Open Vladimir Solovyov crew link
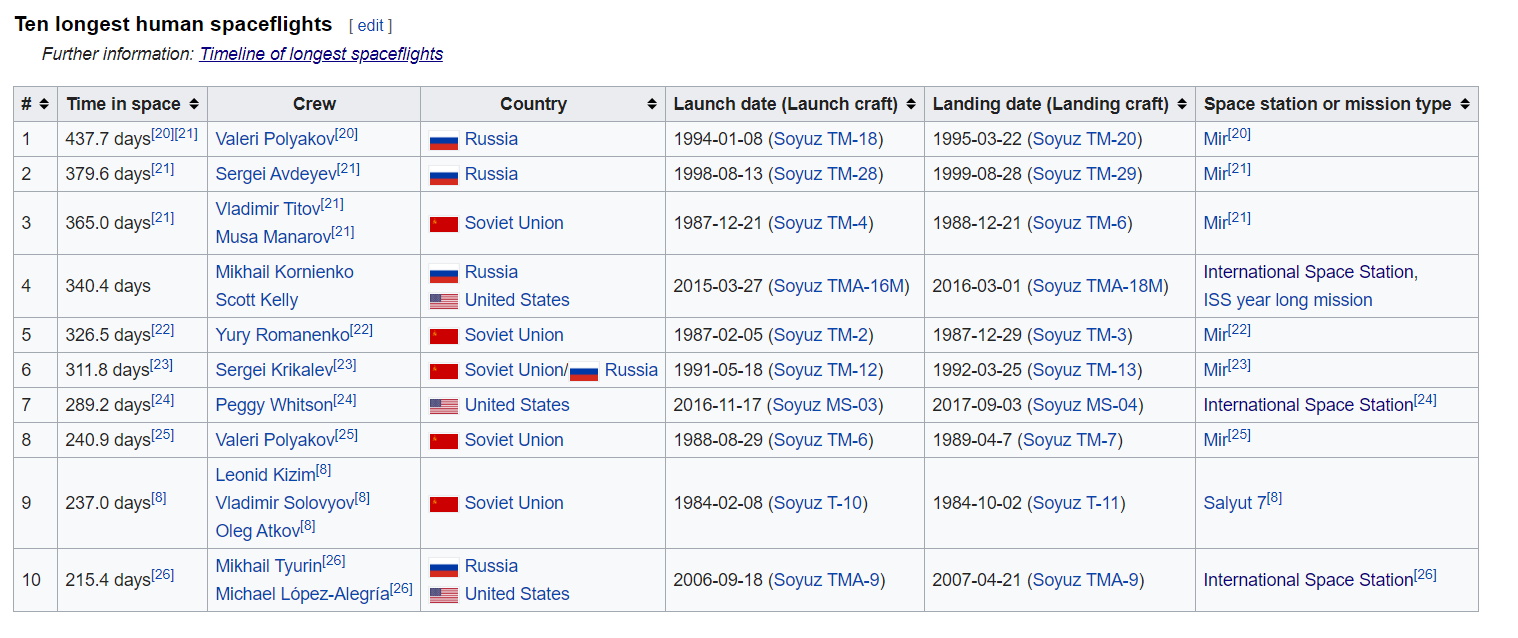Screen dimensions: 1518x638 pos(284,503)
